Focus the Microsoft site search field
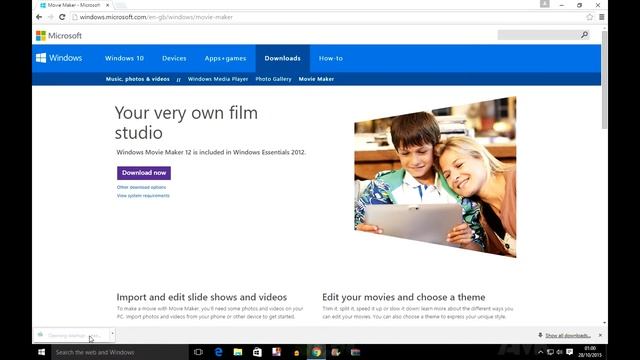The height and width of the screenshot is (360, 640). (x=539, y=35)
